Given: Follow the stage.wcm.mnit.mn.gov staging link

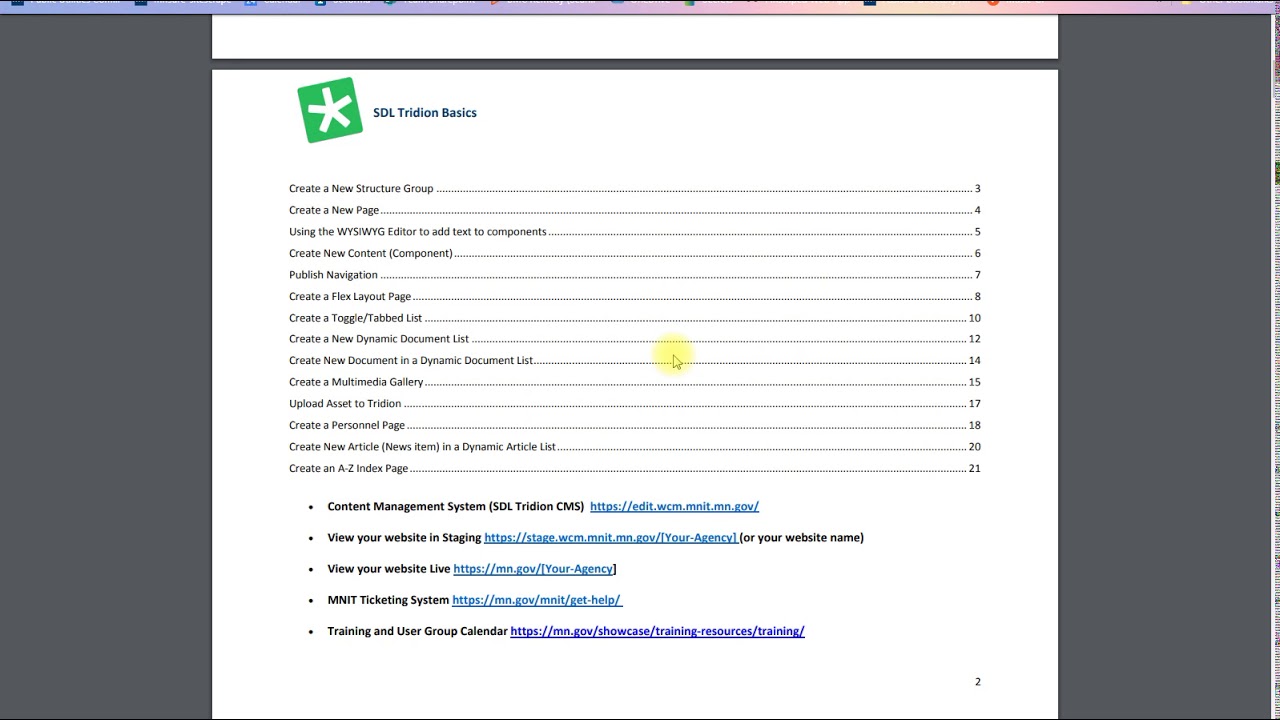Looking at the screenshot, I should click(x=610, y=538).
